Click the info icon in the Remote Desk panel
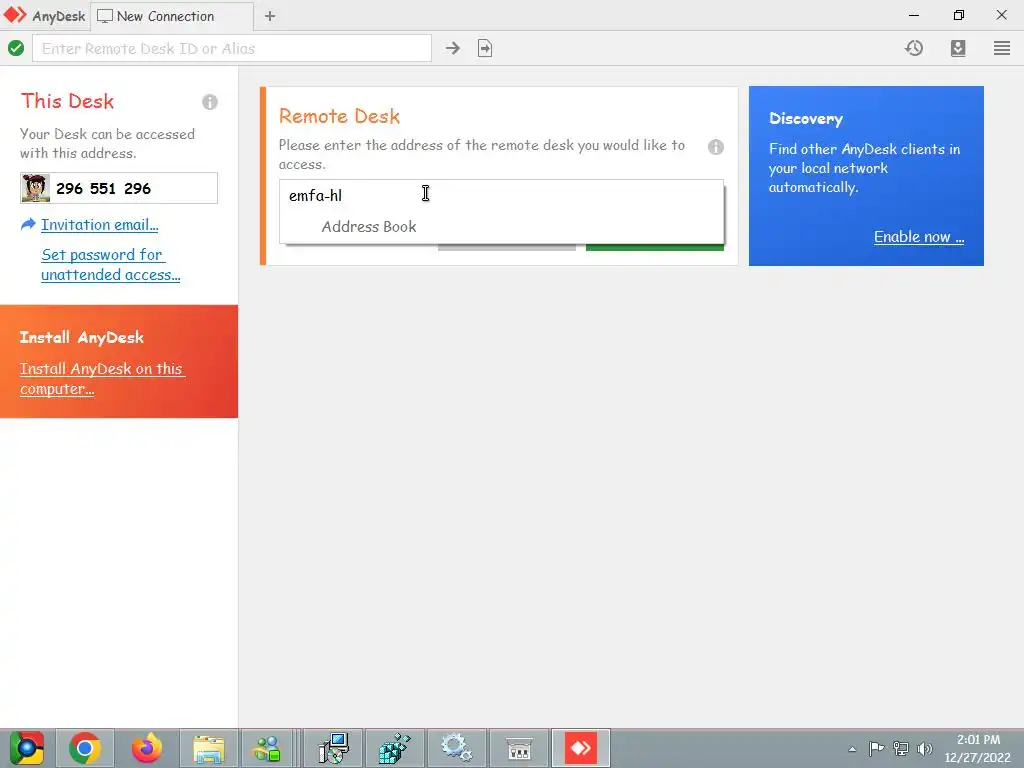 coord(716,147)
